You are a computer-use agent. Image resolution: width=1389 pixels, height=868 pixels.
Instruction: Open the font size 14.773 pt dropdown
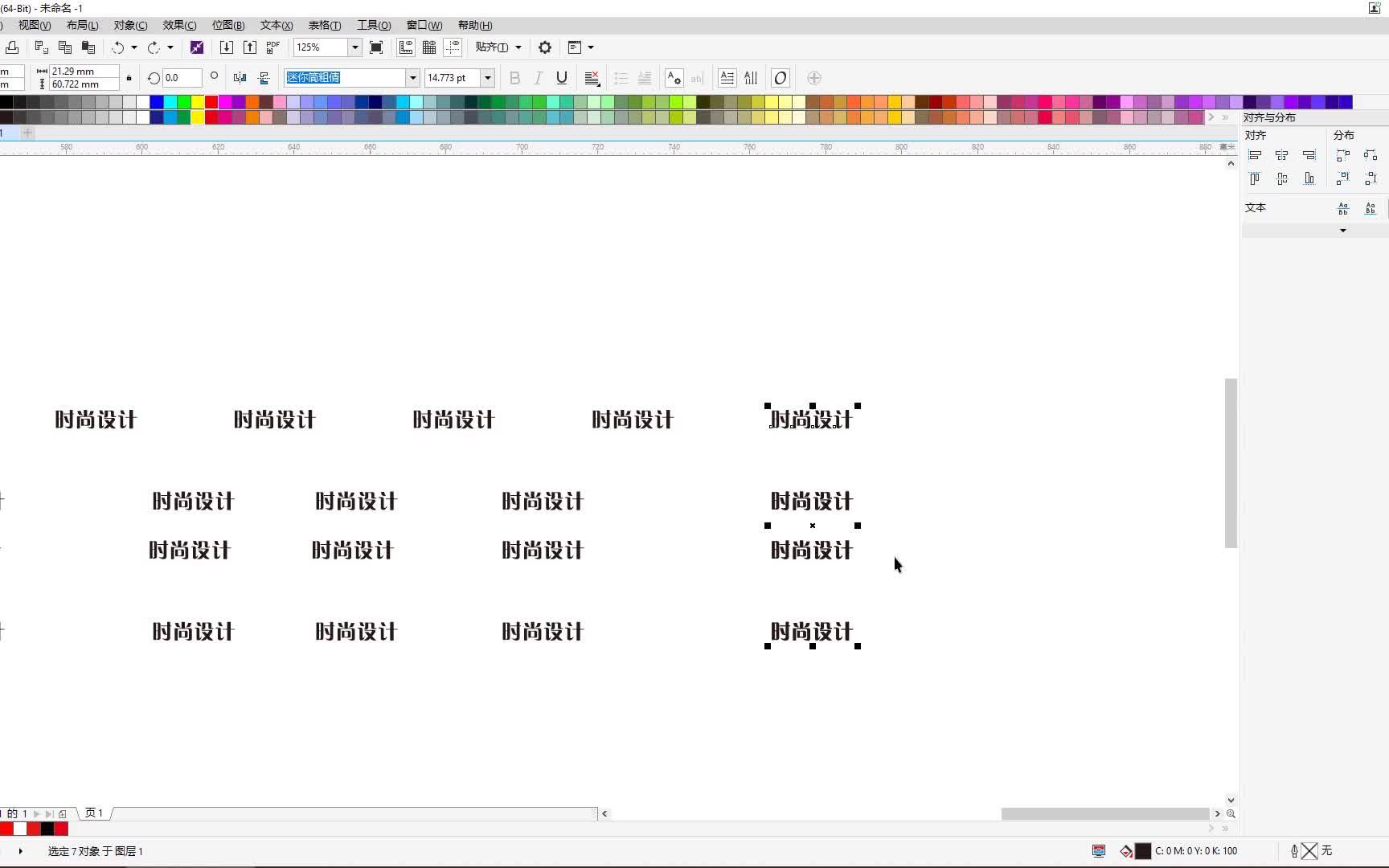(487, 78)
